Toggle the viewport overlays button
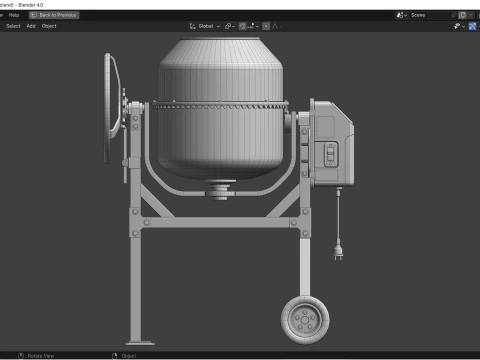This screenshot has width=480, height=360. click(472, 26)
